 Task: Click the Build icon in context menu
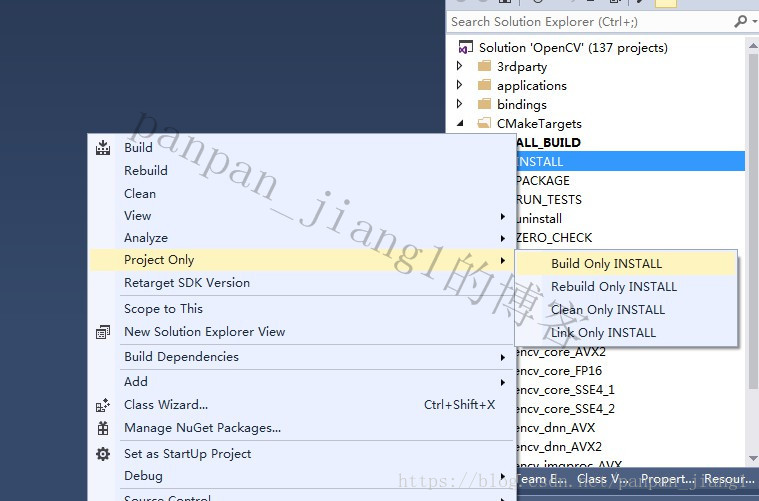click(x=103, y=148)
